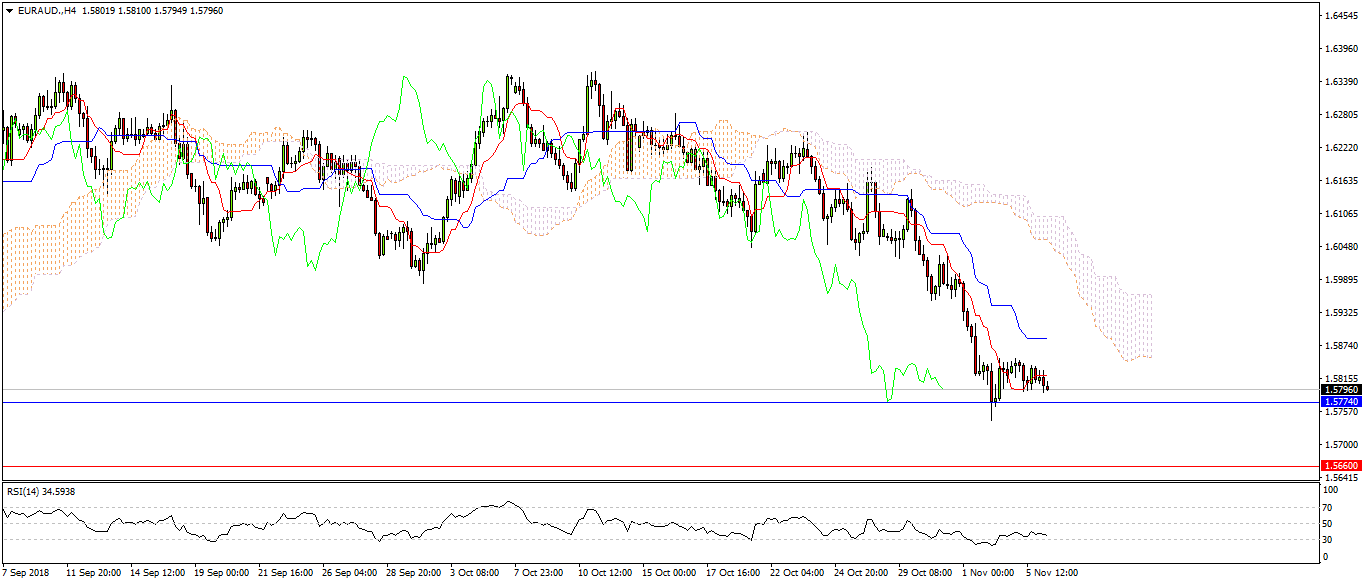Click the blue horizontal line at 1.57740
Screen dimensions: 1362x584
tap(600, 402)
